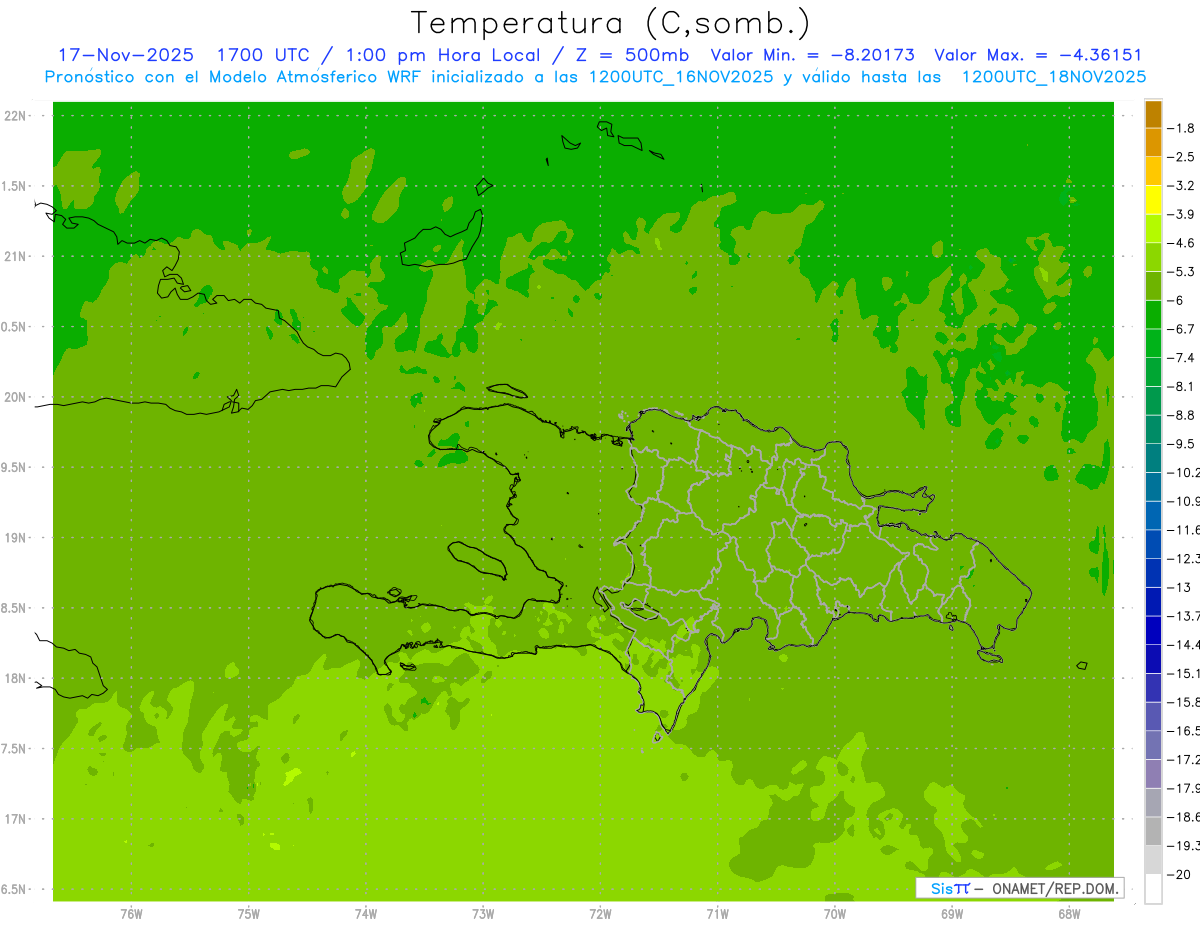Select the date text '17-Nov-2025'
The width and height of the screenshot is (1200, 927).
click(x=126, y=55)
